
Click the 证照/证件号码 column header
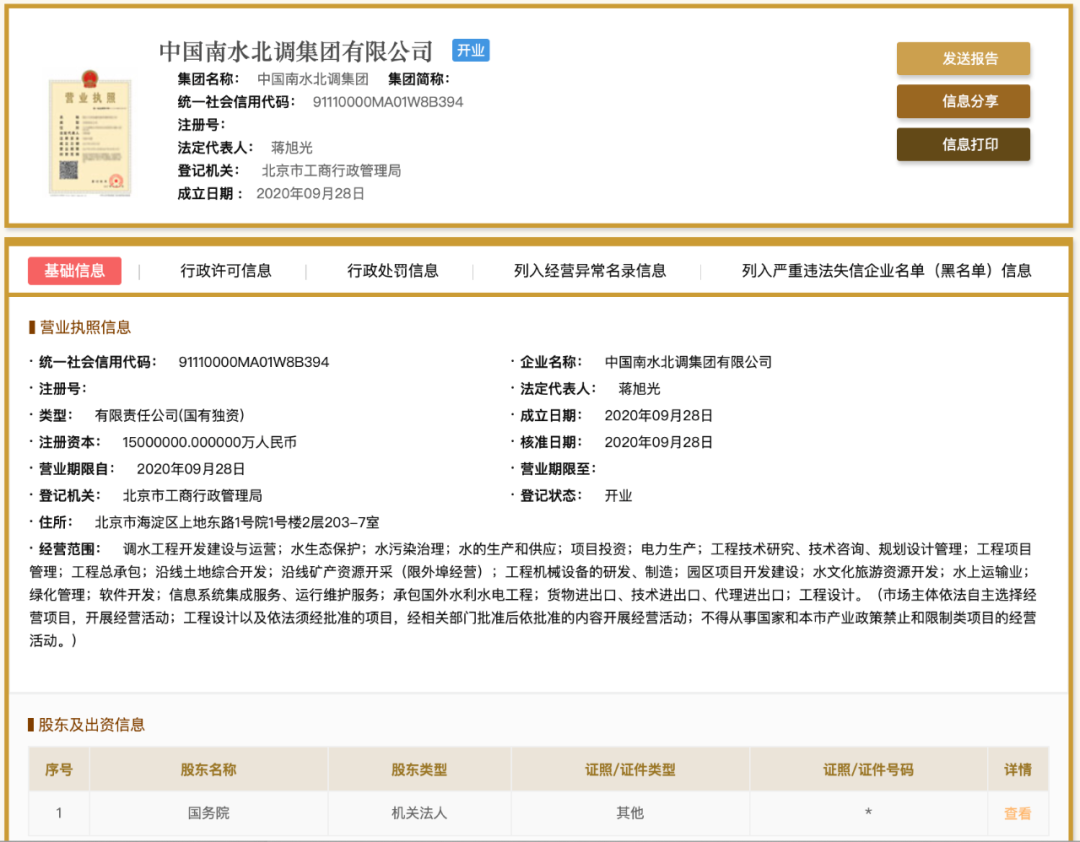tap(868, 770)
